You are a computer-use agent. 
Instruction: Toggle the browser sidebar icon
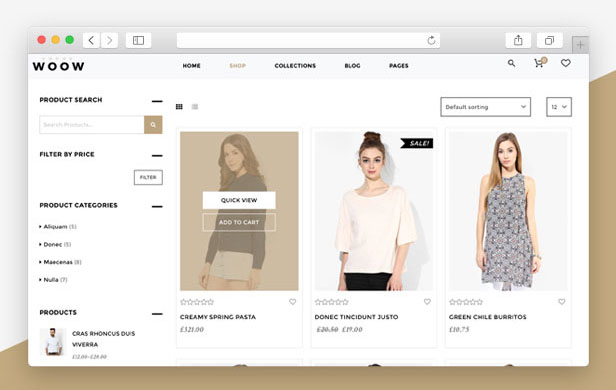point(138,40)
